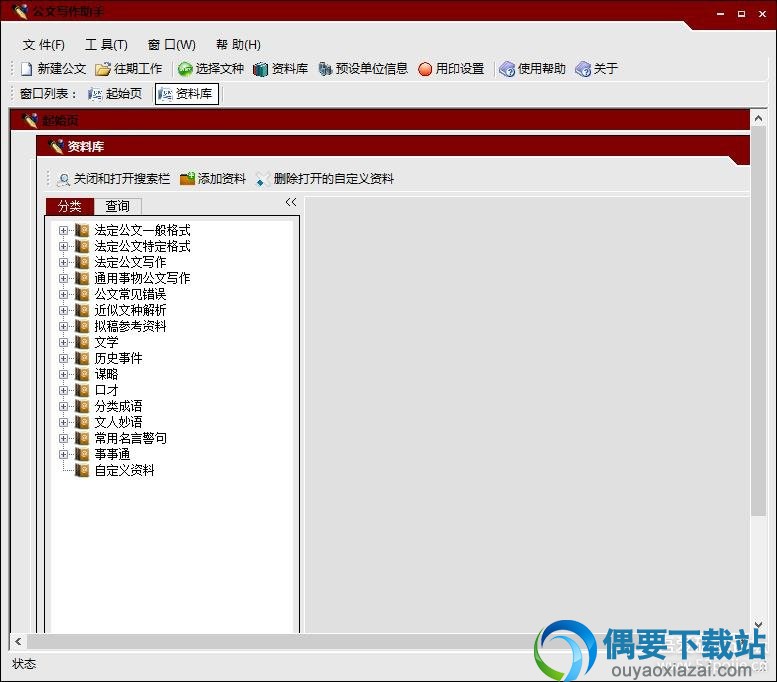Viewport: 777px width, 682px height.
Task: Expand the 事事通 tree node
Action: 63,454
